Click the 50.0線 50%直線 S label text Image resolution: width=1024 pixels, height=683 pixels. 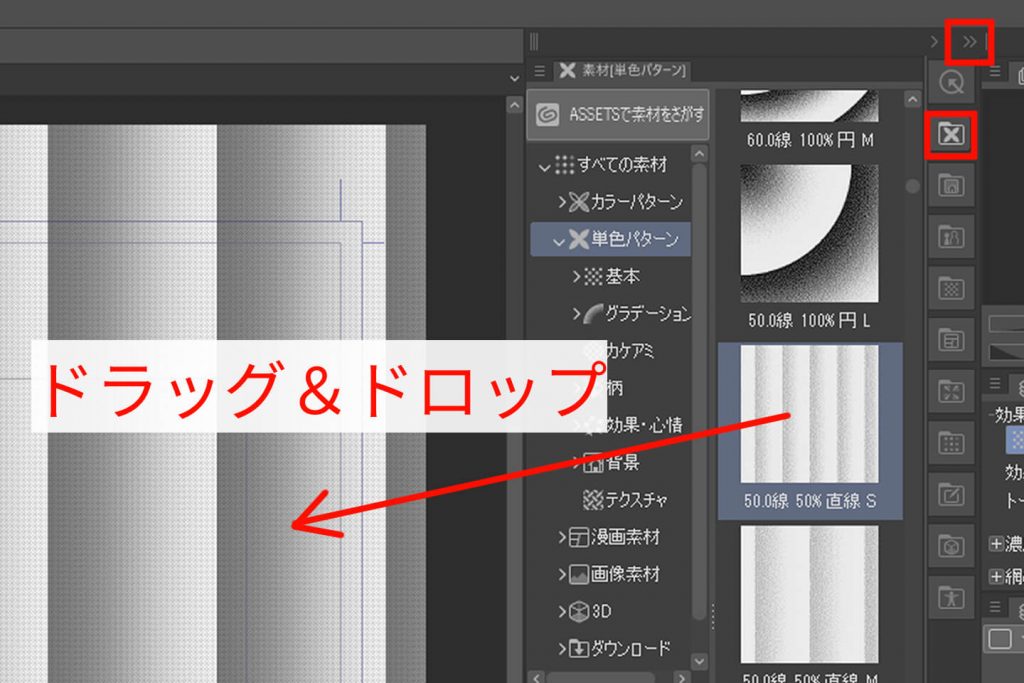point(809,501)
